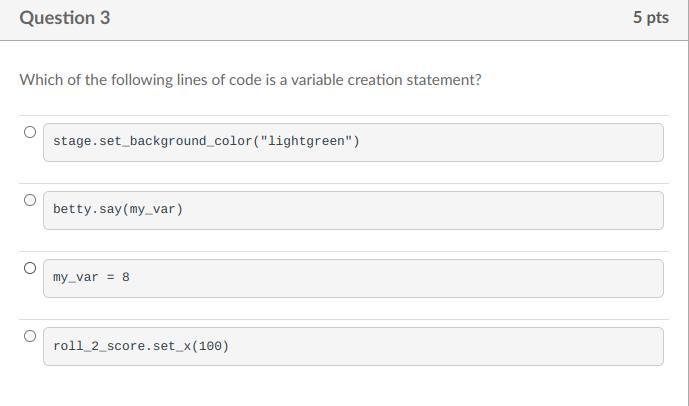Click the number 8 in the third answer
The image size is (689, 406).
[x=126, y=277]
